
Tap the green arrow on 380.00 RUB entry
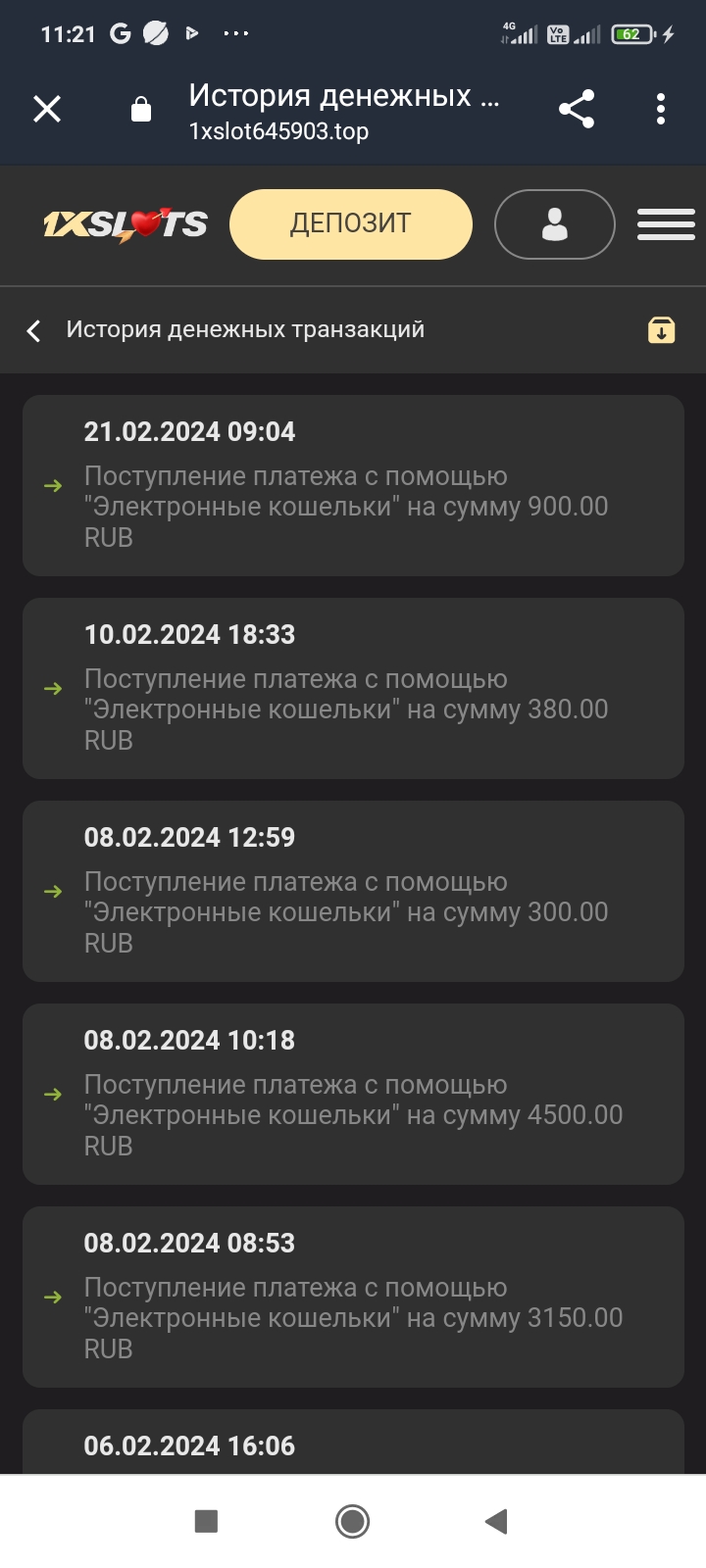click(x=53, y=689)
